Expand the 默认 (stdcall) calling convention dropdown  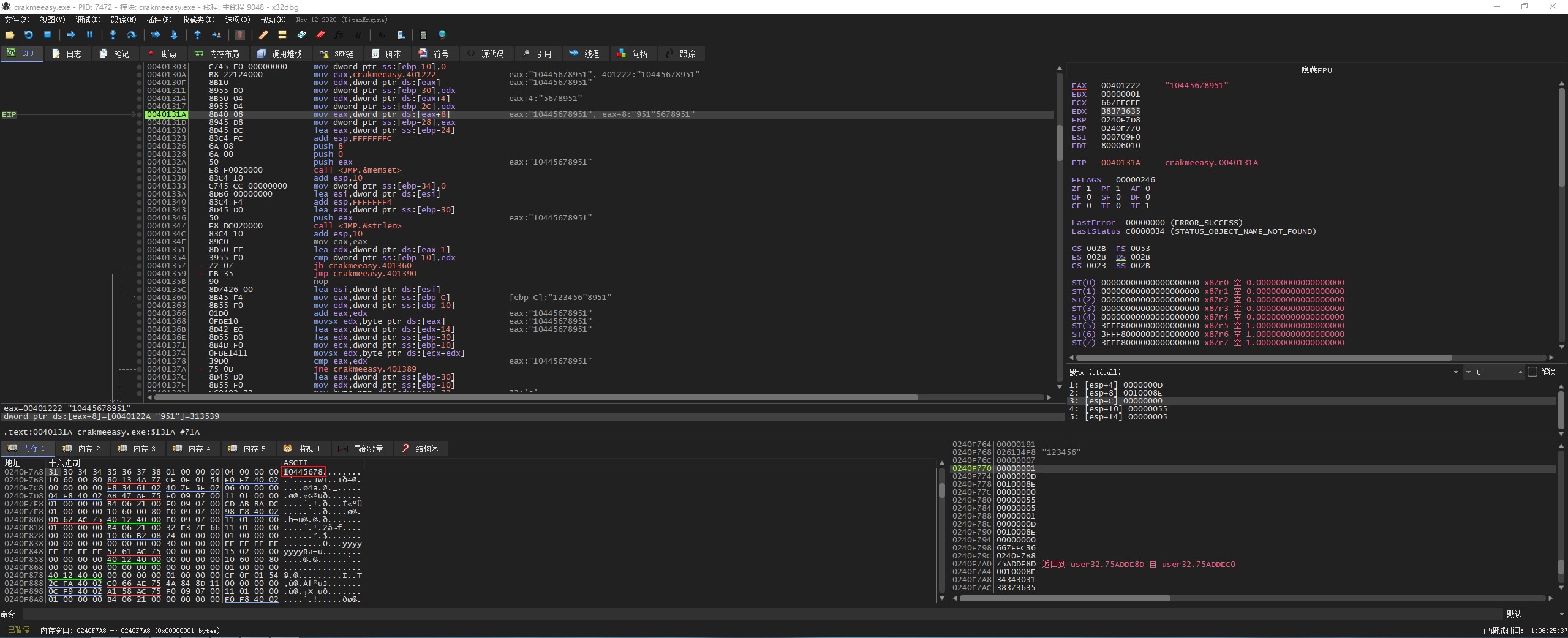pyautogui.click(x=1455, y=372)
